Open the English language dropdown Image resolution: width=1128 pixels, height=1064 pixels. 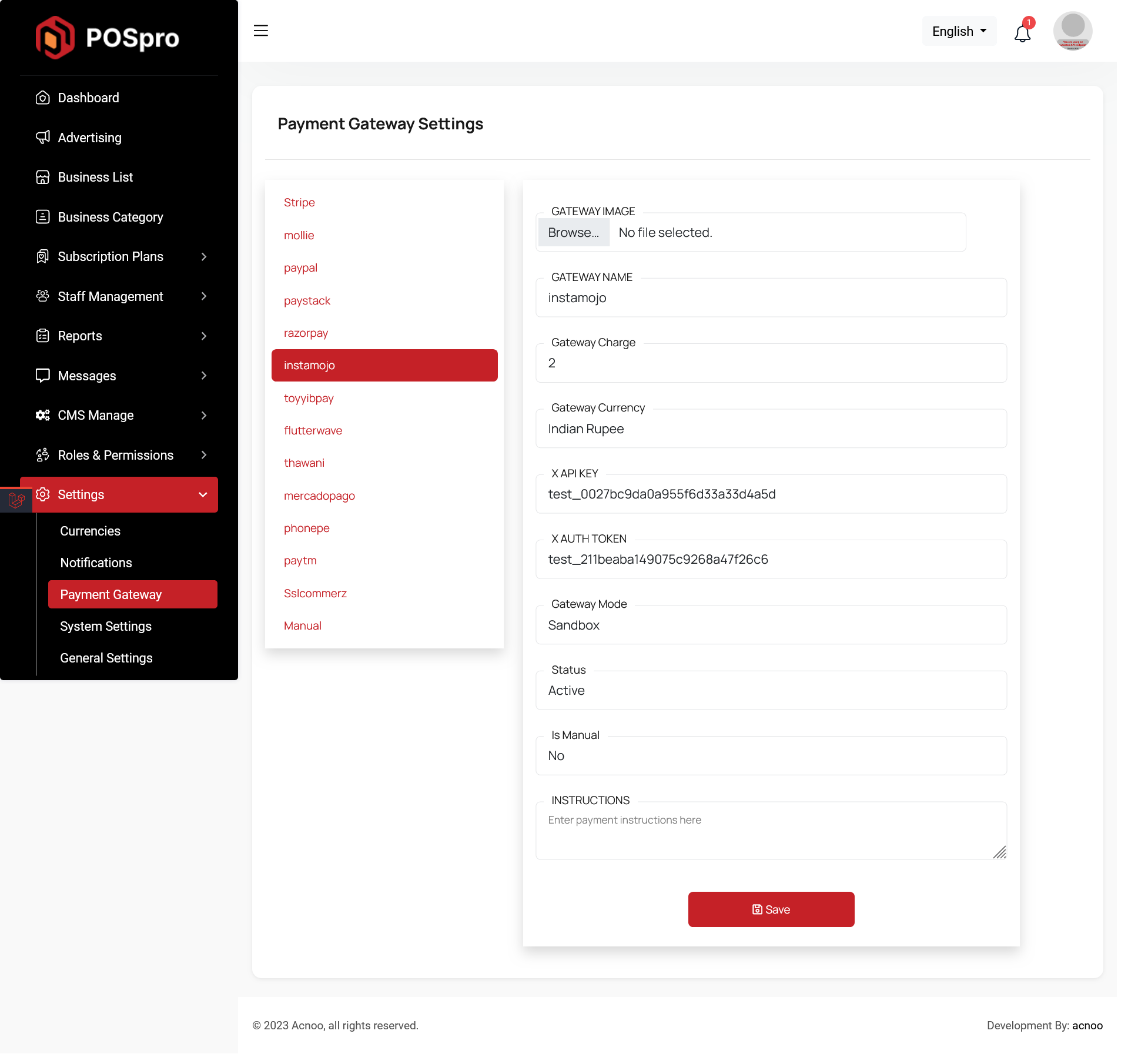coord(959,31)
